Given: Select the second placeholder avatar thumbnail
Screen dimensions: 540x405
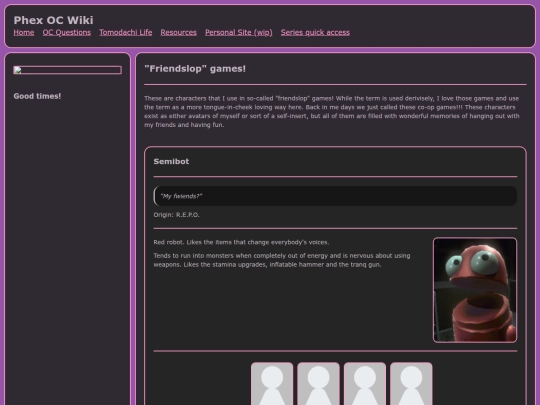Looking at the screenshot, I should pyautogui.click(x=319, y=384).
